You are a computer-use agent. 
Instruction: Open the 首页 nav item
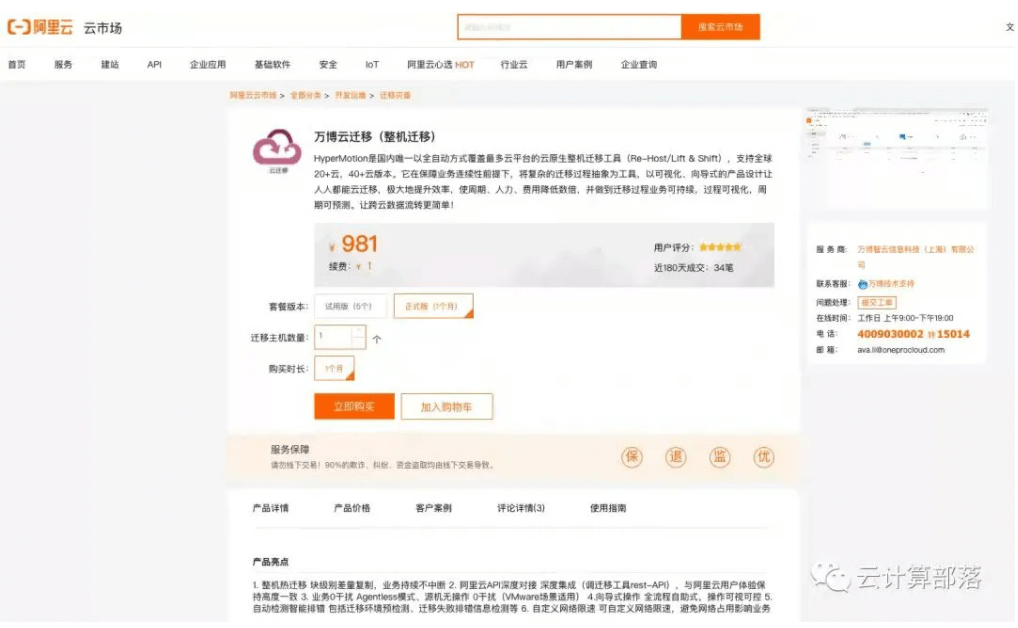coord(17,64)
